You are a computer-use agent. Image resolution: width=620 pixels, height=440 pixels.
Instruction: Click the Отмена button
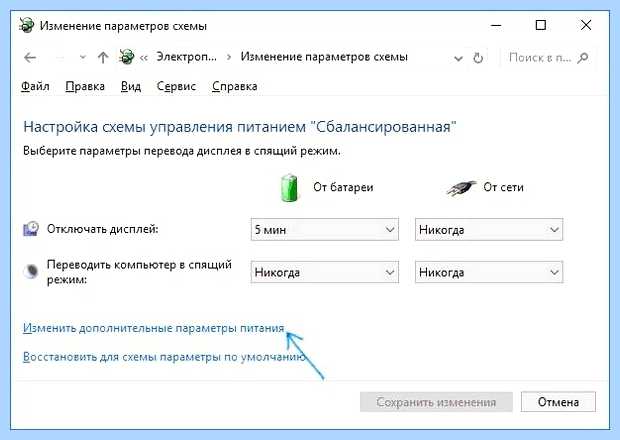558,402
